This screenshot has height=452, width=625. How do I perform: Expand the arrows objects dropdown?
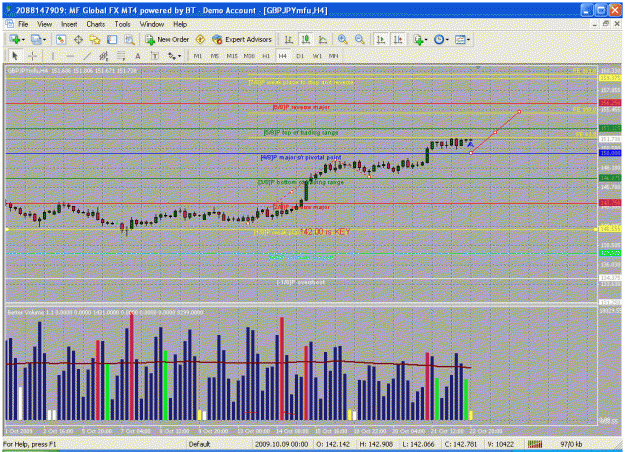(179, 56)
